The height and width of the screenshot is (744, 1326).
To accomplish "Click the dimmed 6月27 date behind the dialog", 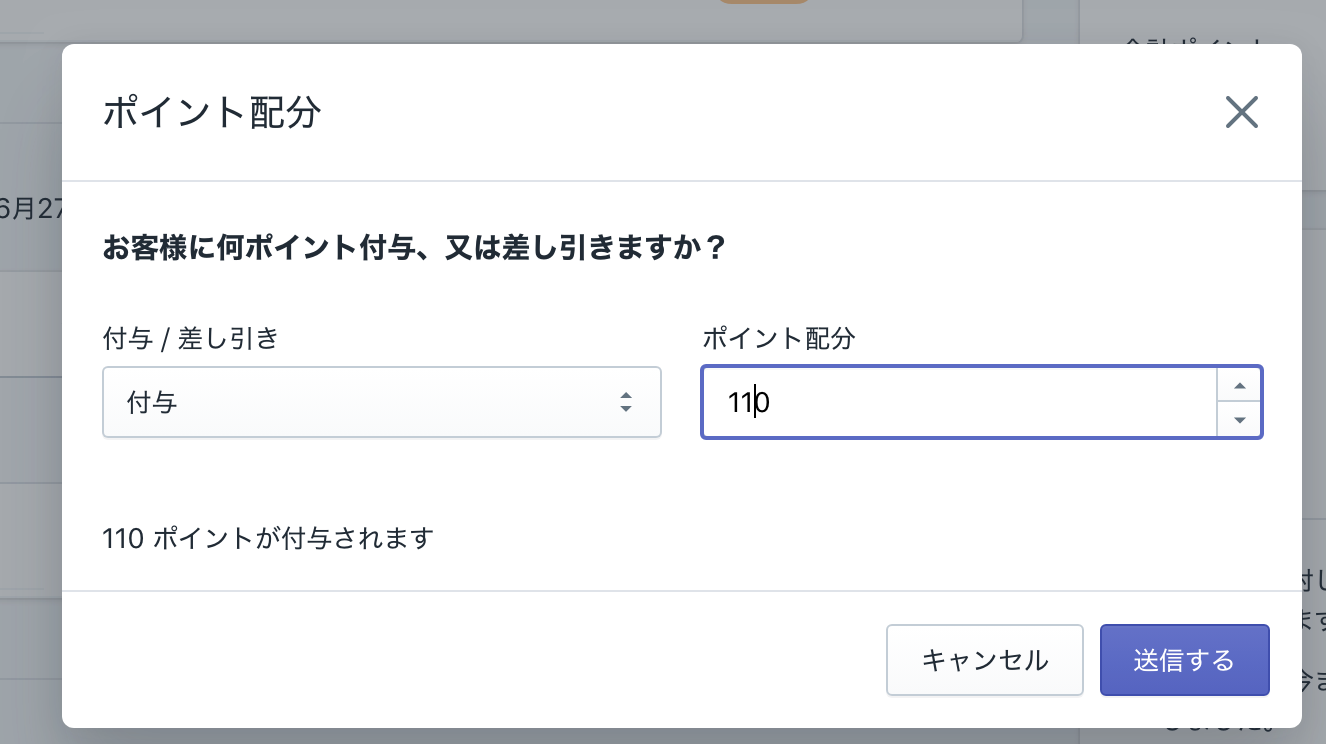I will [x=31, y=207].
